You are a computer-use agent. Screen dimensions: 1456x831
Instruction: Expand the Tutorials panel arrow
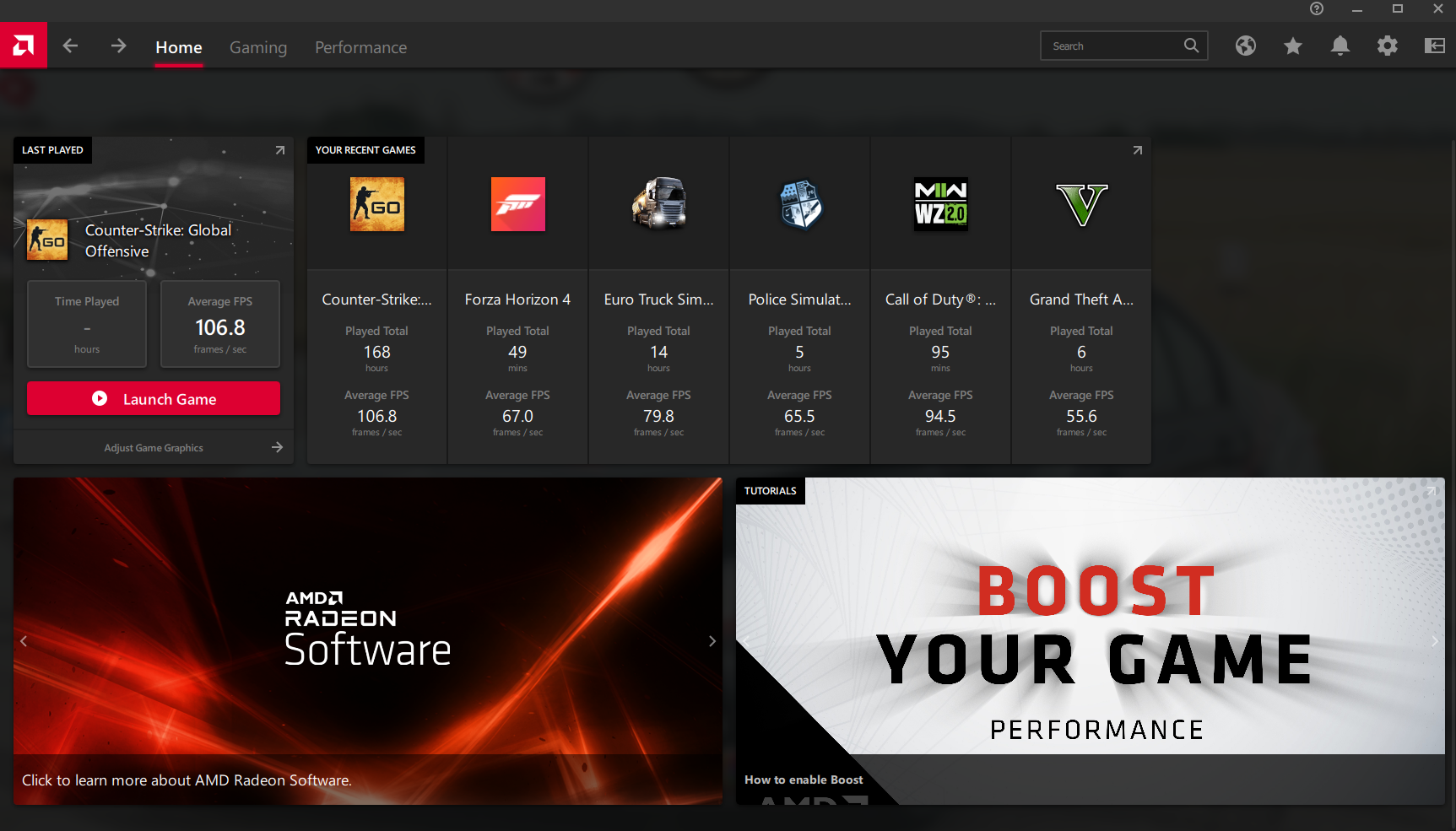point(1432,491)
